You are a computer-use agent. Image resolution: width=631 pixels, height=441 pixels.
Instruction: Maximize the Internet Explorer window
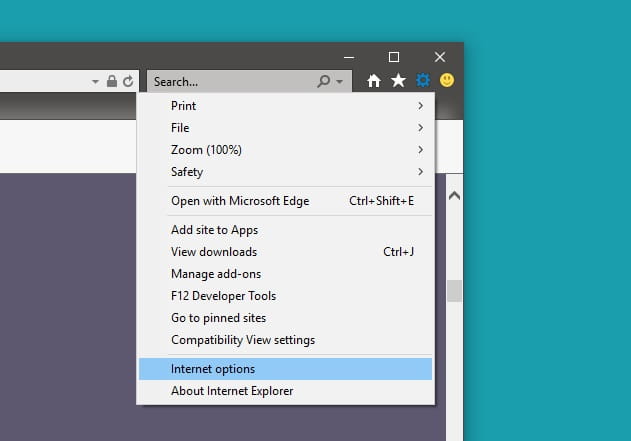click(394, 57)
